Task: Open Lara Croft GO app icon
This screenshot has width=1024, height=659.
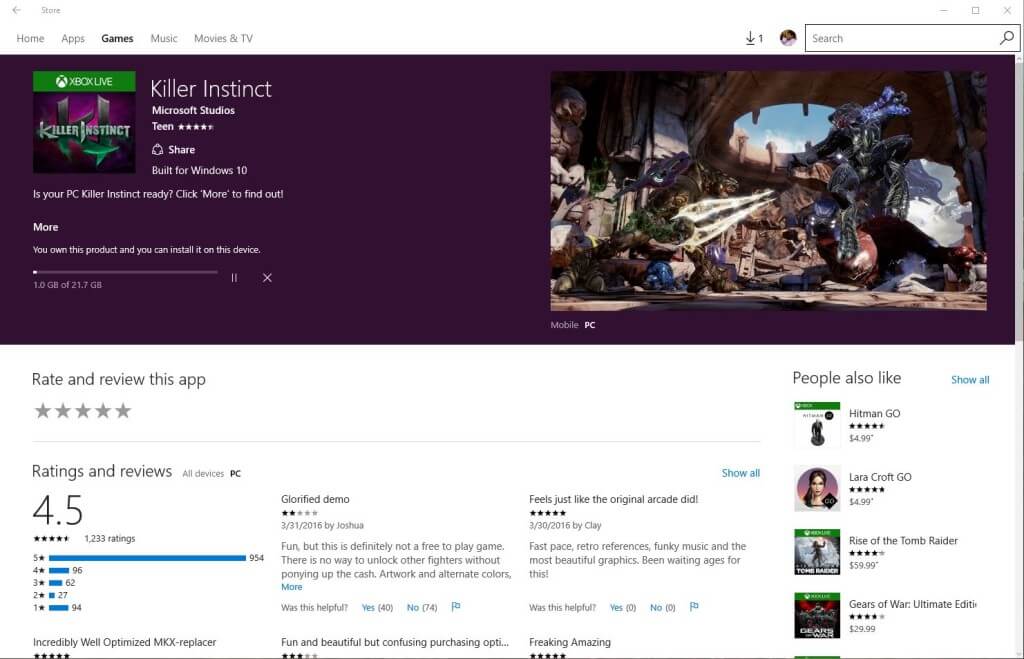Action: [817, 489]
